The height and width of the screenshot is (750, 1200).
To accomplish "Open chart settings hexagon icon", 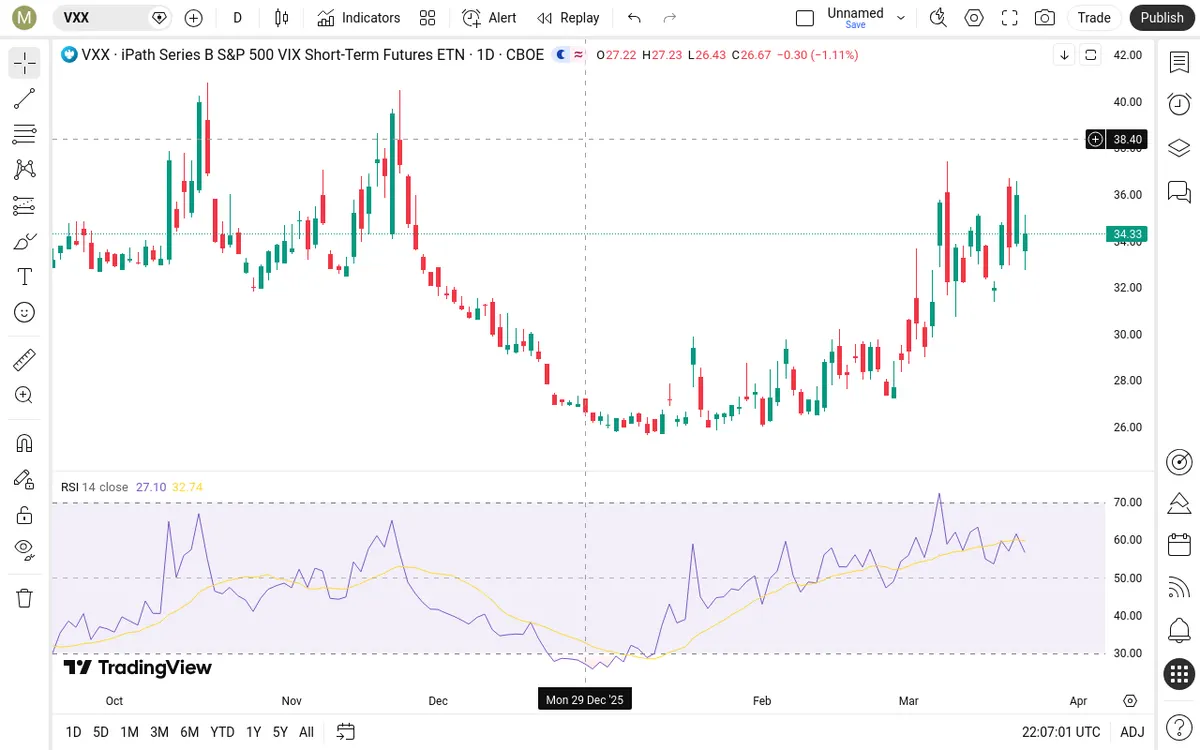I will [x=974, y=17].
